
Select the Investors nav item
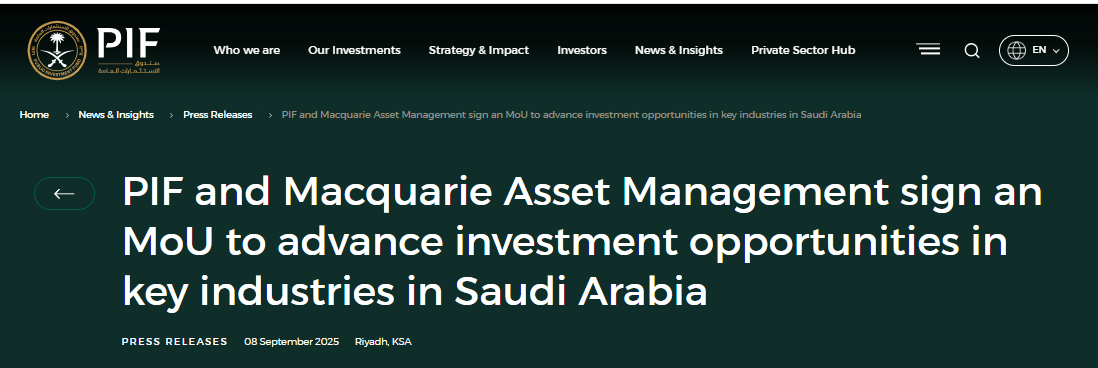point(582,50)
